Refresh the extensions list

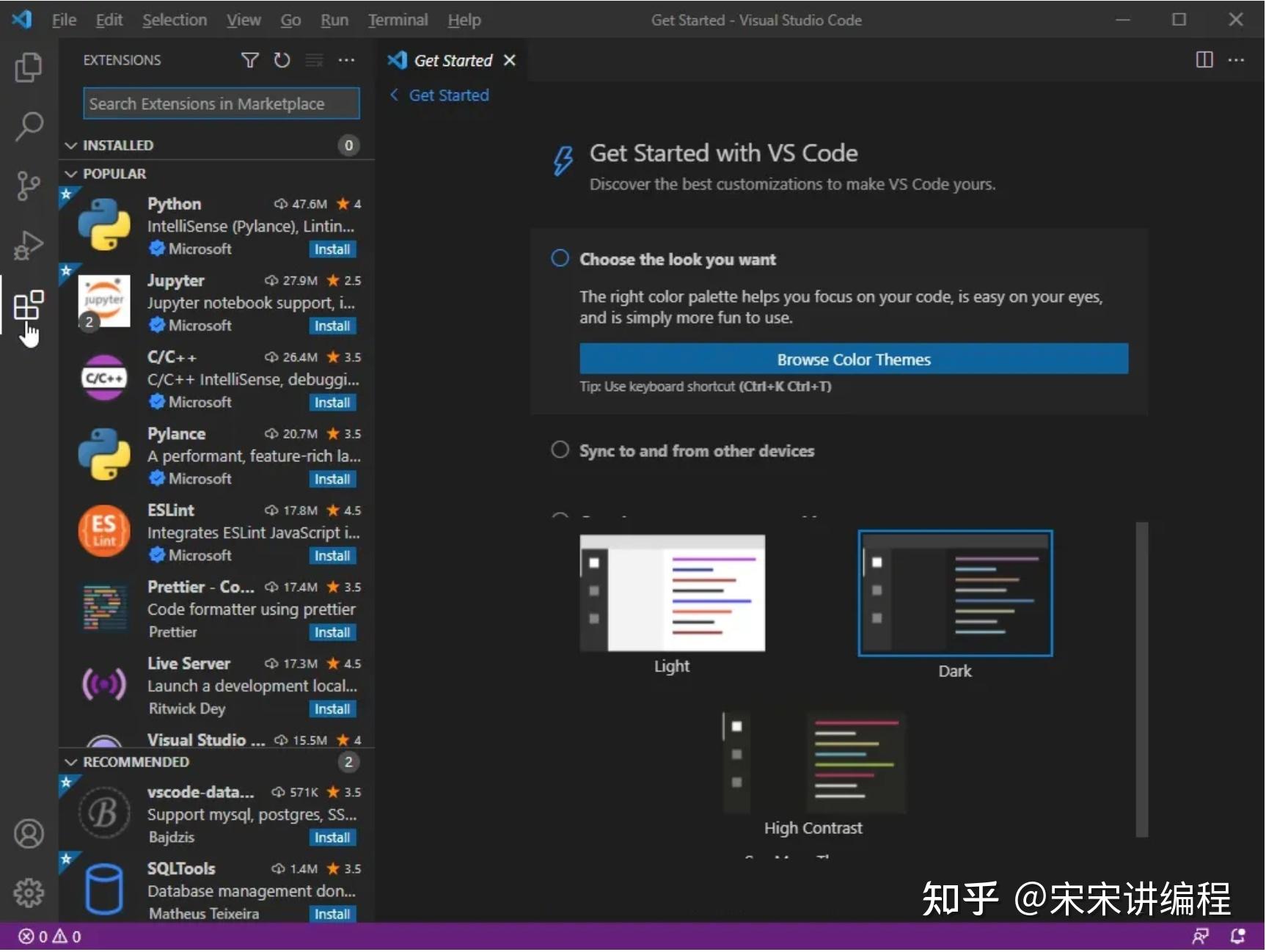tap(282, 60)
